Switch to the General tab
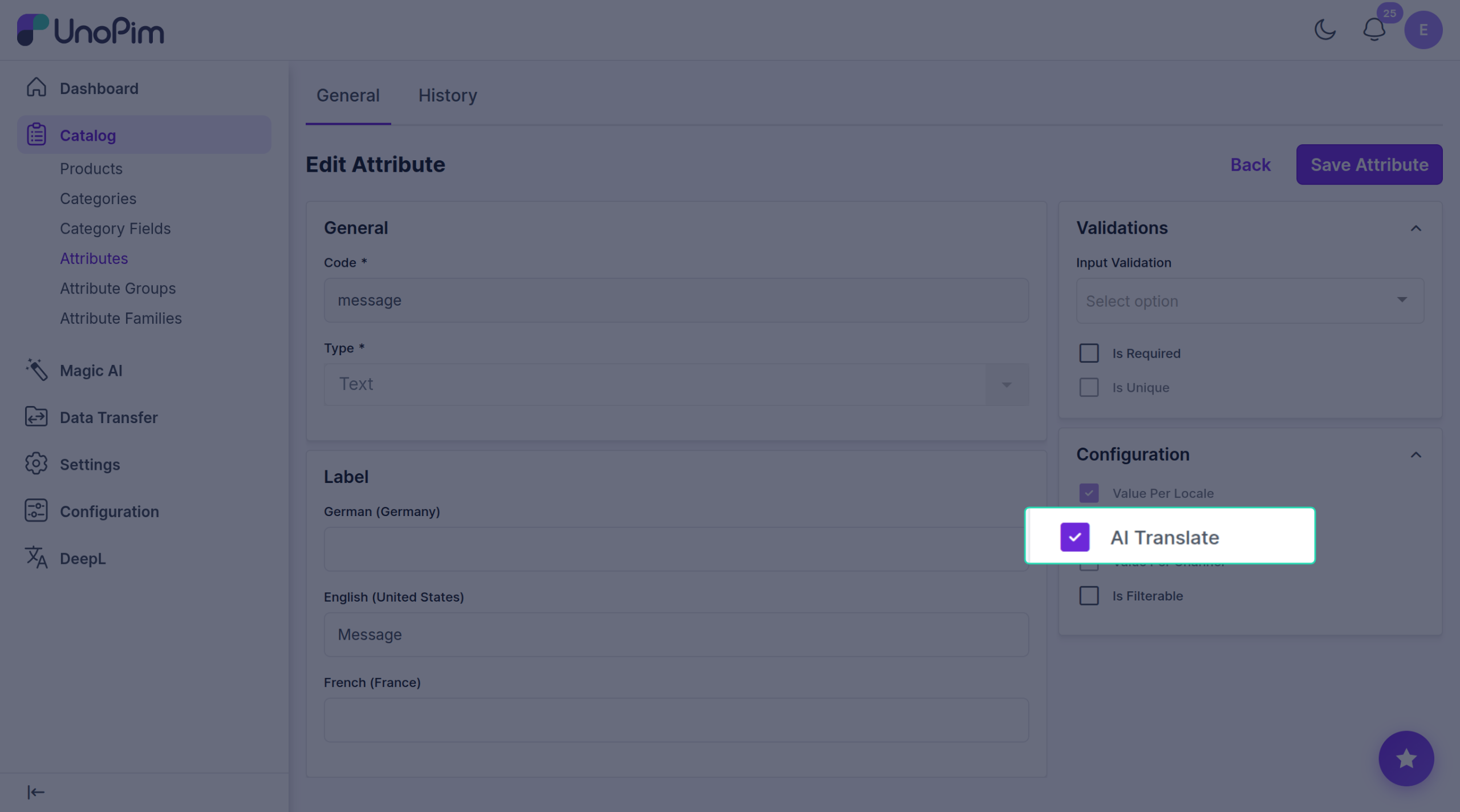Screen dimensions: 1460x812 348,95
